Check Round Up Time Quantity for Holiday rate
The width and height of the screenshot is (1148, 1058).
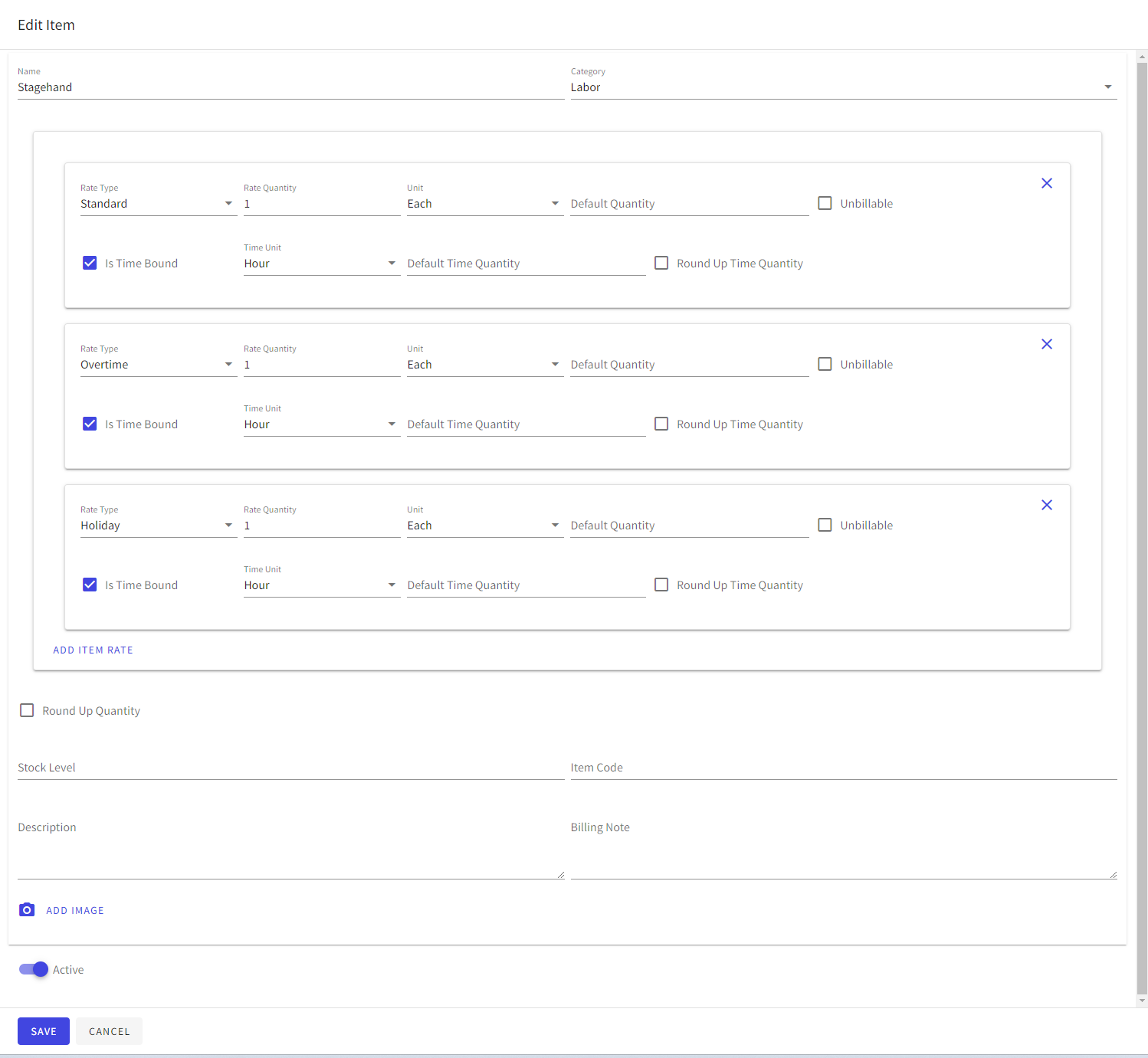point(661,585)
